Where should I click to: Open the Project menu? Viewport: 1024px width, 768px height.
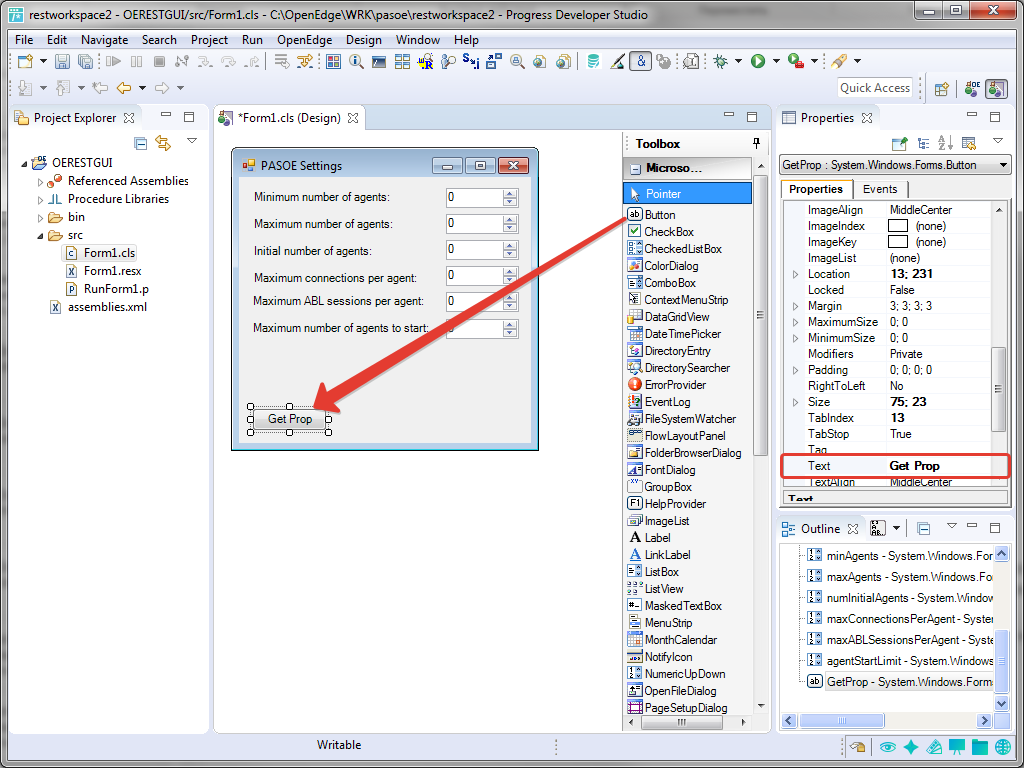[x=210, y=40]
